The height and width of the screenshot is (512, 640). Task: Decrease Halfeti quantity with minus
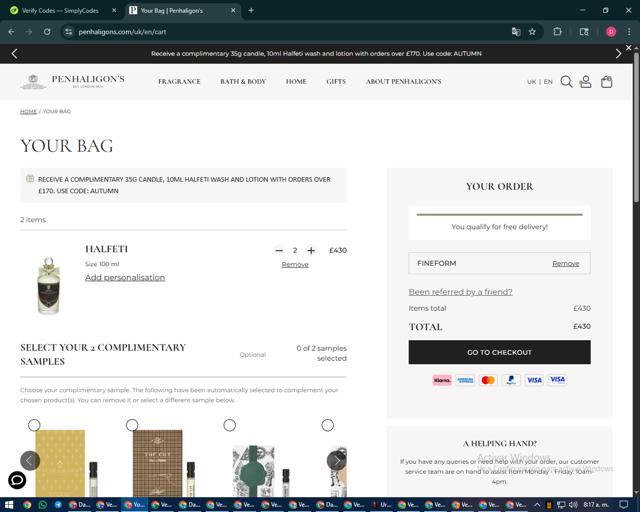[x=279, y=250]
